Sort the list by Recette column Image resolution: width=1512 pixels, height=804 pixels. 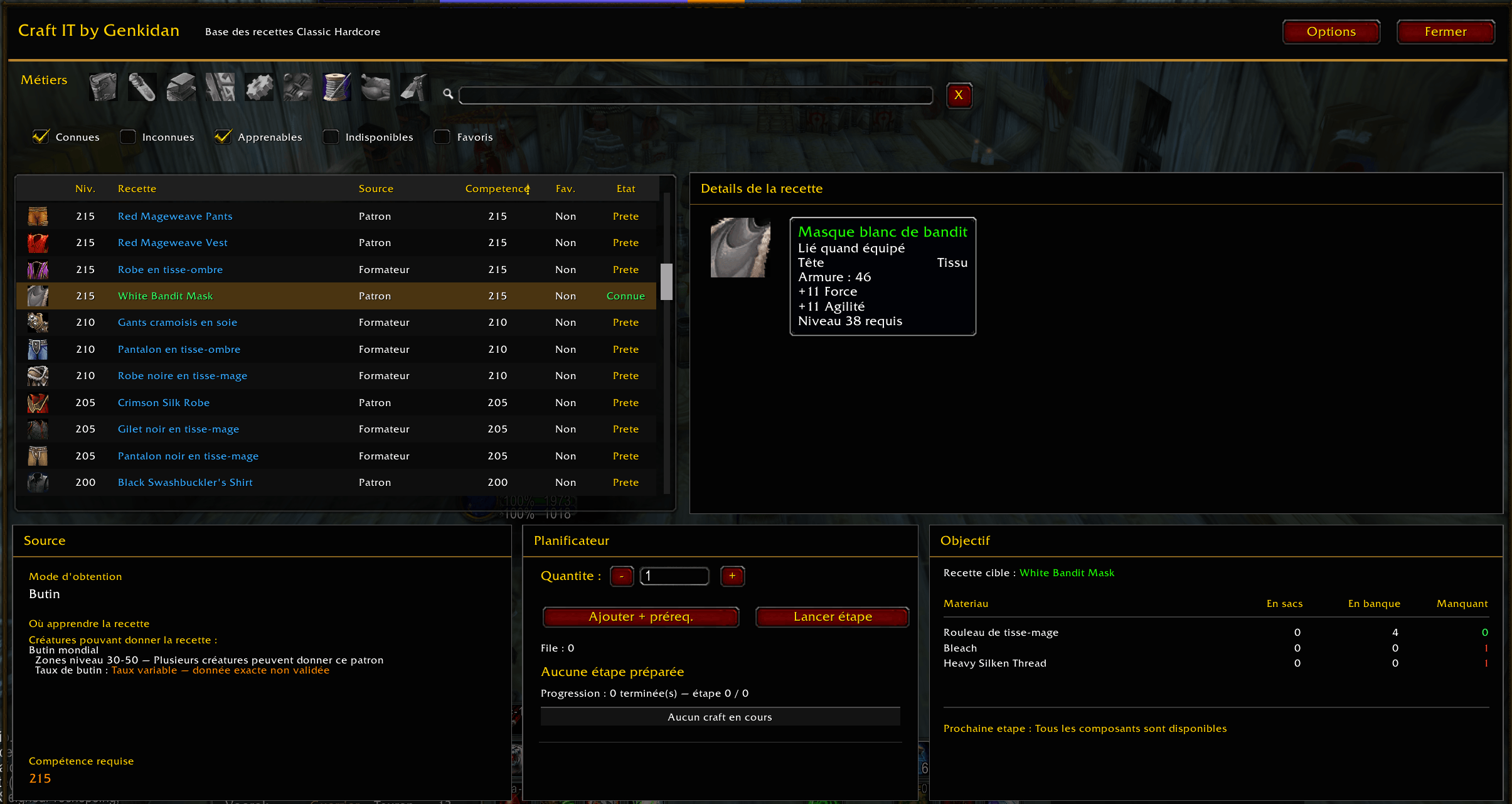click(137, 189)
